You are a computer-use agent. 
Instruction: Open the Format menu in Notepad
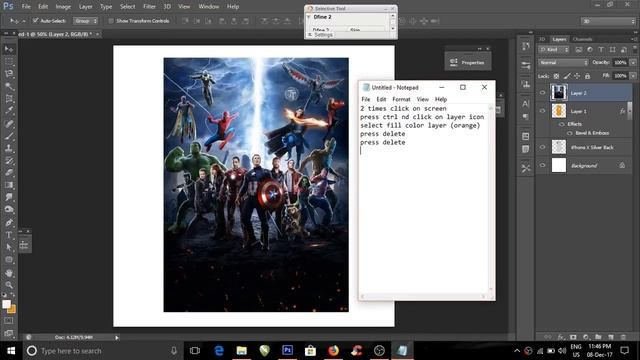coord(401,99)
